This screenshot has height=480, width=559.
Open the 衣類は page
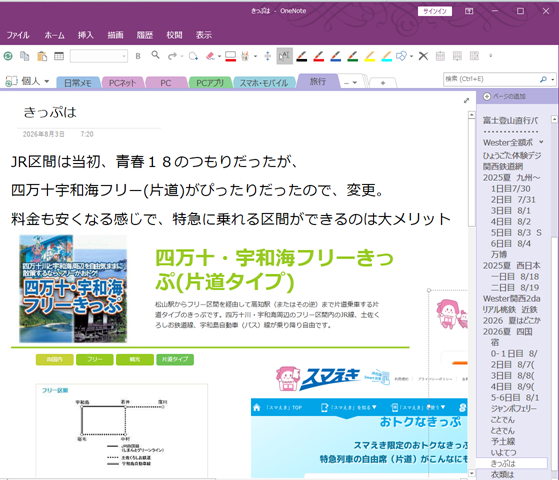pos(503,475)
